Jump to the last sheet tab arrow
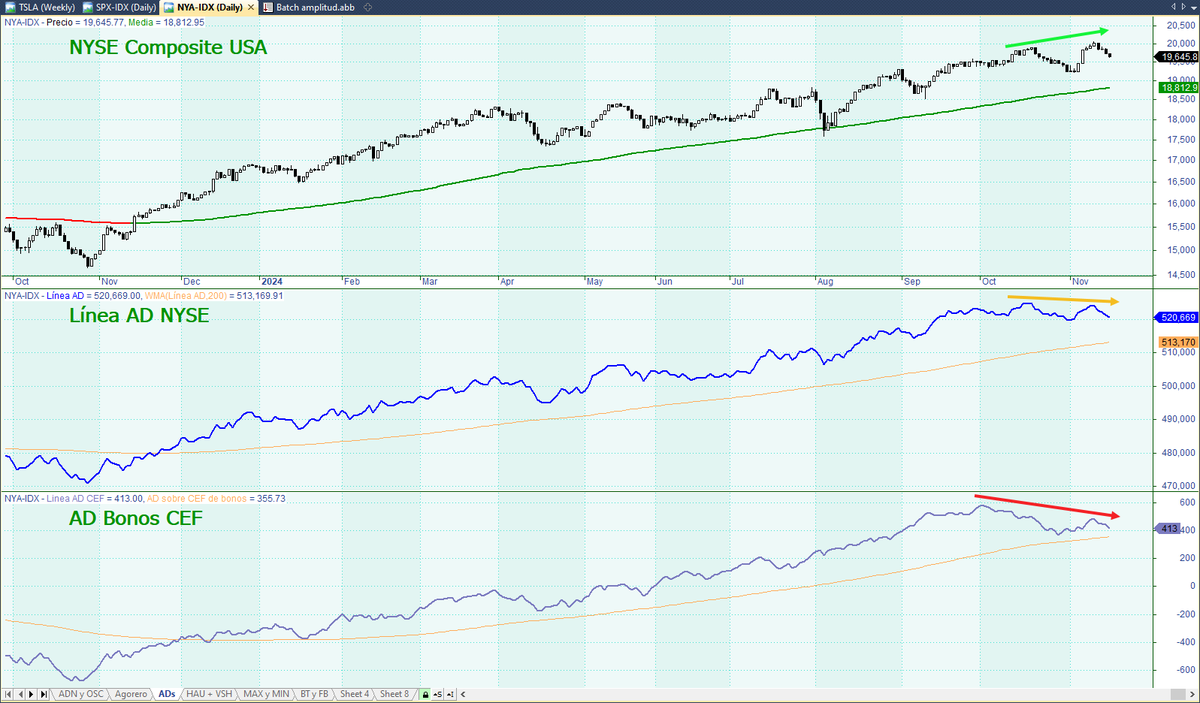Viewport: 1200px width, 703px height. (43, 693)
